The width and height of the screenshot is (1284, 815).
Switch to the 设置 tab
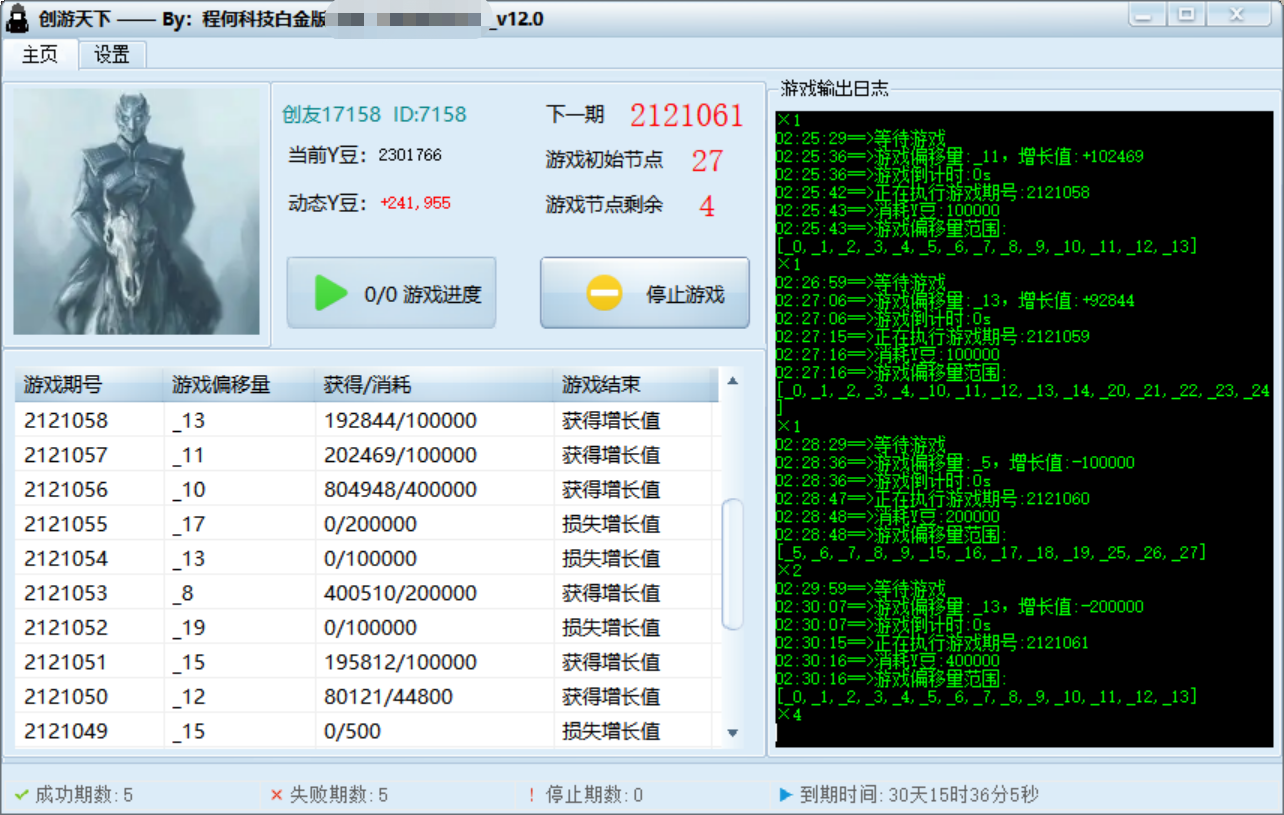[111, 55]
